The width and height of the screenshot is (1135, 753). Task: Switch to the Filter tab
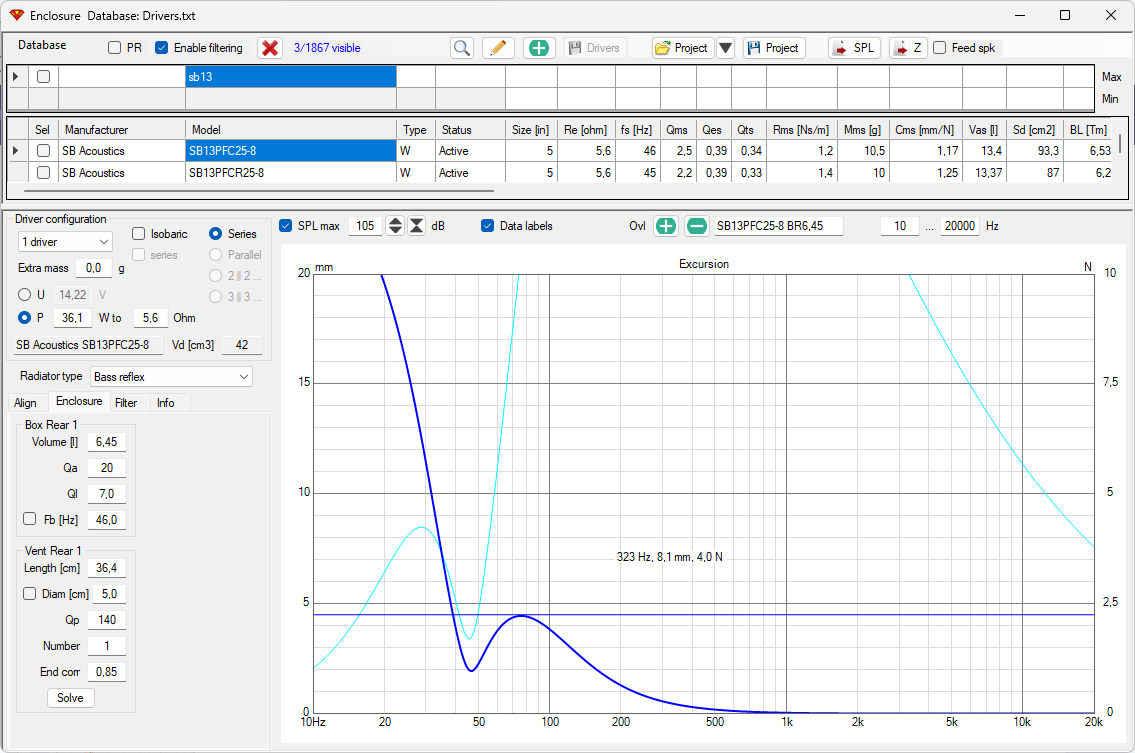point(126,403)
